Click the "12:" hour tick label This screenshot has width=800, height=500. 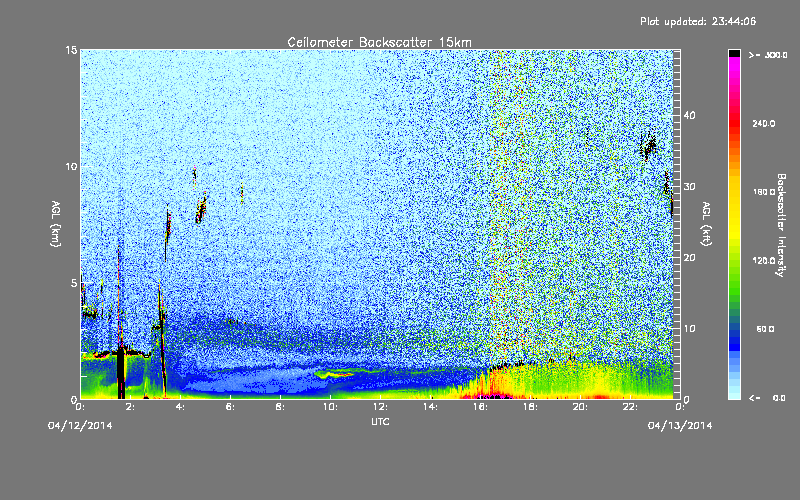pyautogui.click(x=380, y=407)
